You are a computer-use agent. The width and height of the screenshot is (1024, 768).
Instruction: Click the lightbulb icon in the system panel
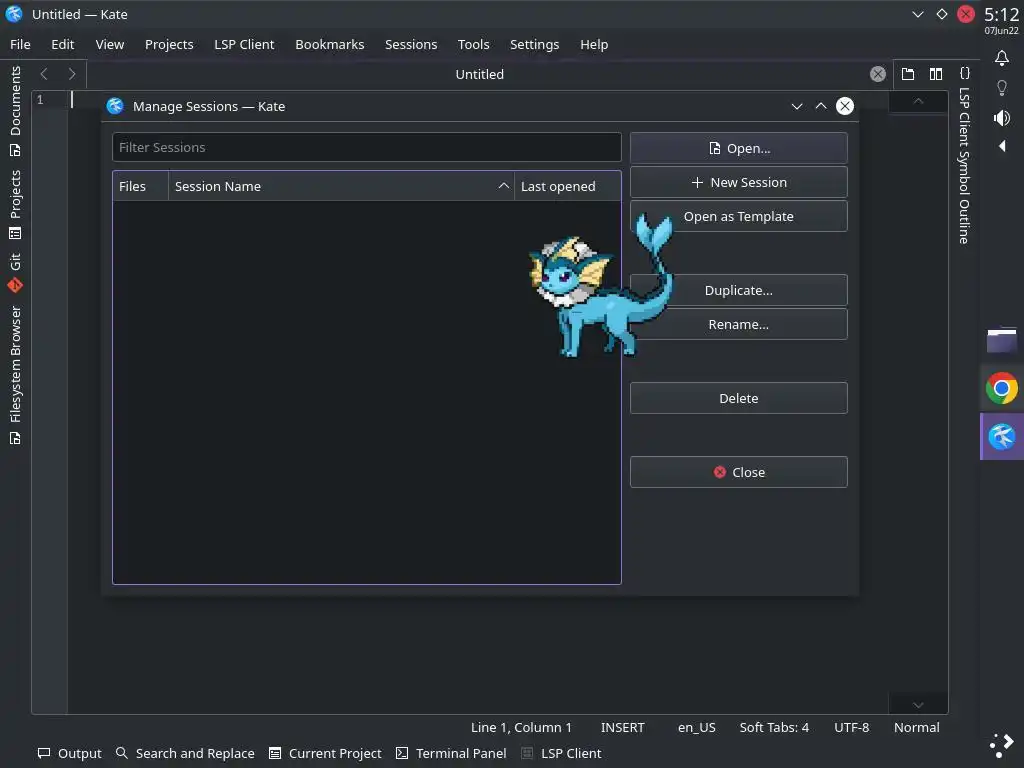[1002, 88]
